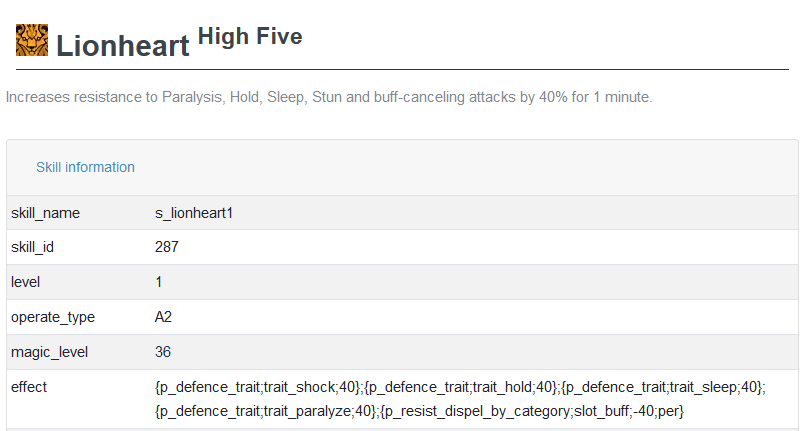The image size is (809, 431).
Task: Select the skill_id row label
Action: click(34, 247)
